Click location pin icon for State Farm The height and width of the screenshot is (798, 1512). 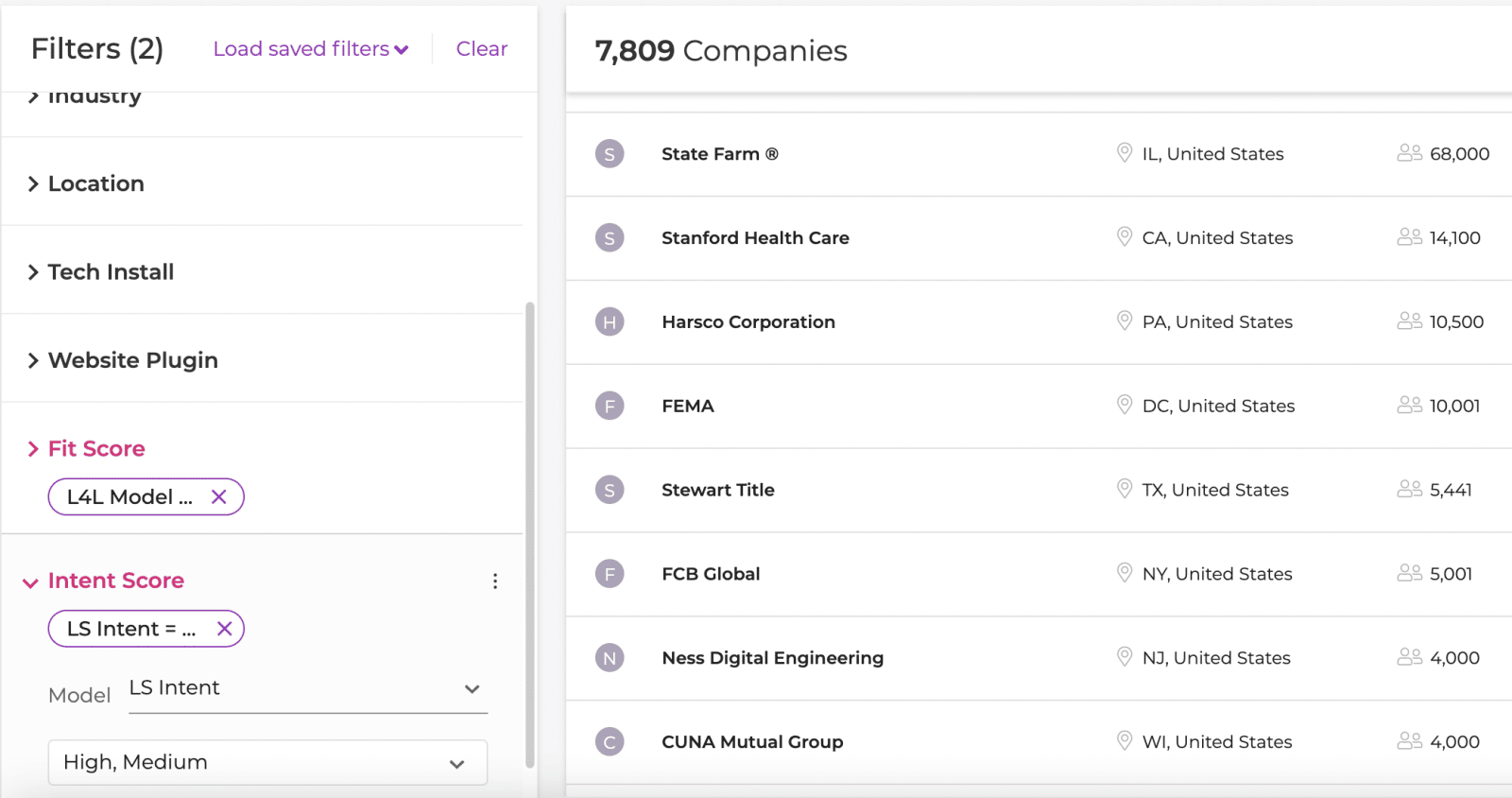point(1125,153)
